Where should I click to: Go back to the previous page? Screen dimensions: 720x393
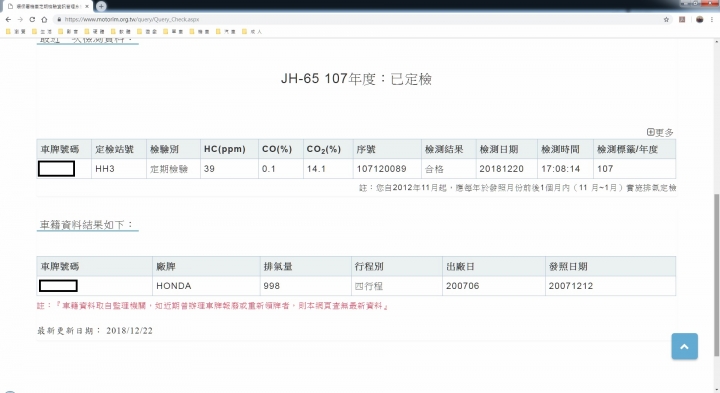(x=8, y=20)
